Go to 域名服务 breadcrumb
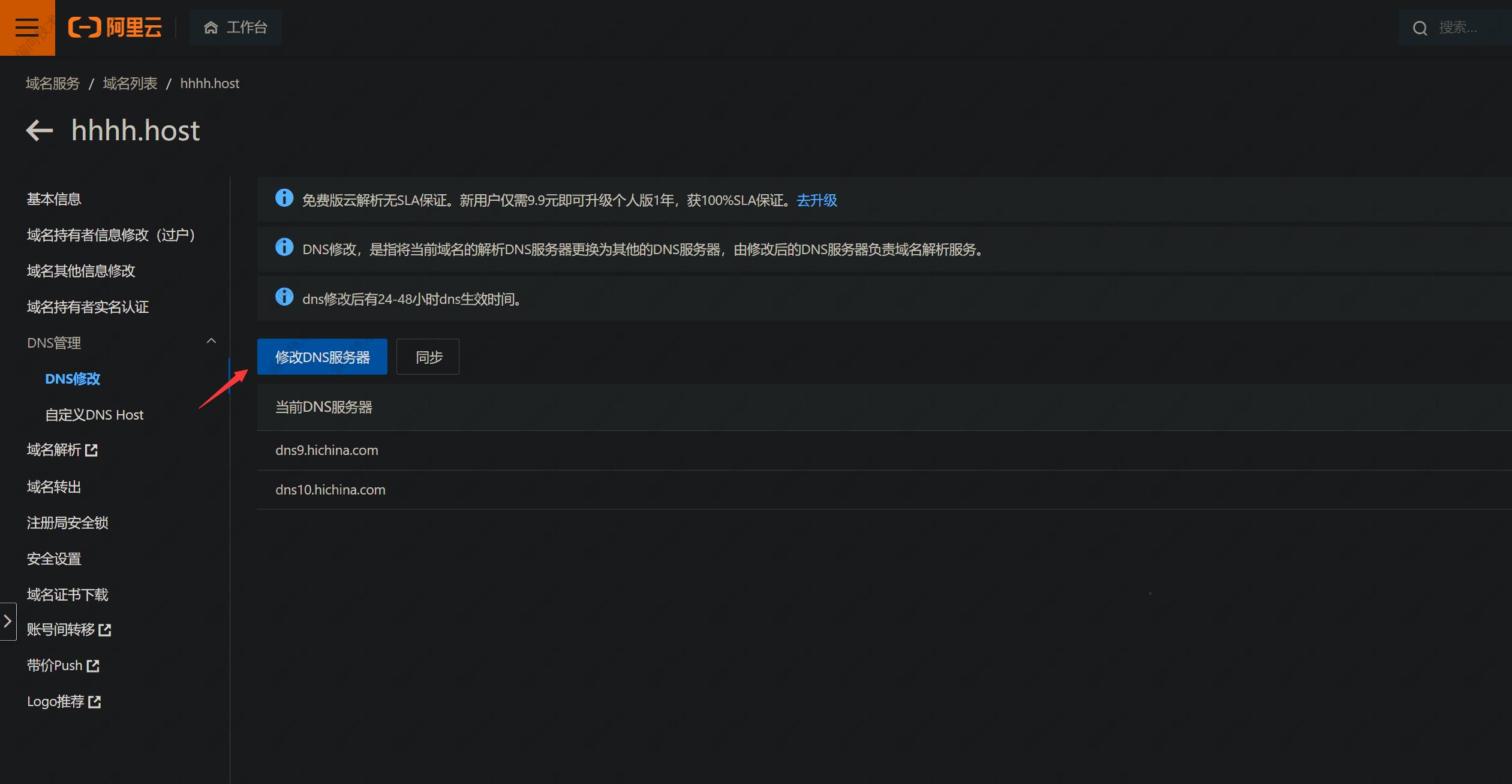This screenshot has width=1512, height=784. [53, 83]
